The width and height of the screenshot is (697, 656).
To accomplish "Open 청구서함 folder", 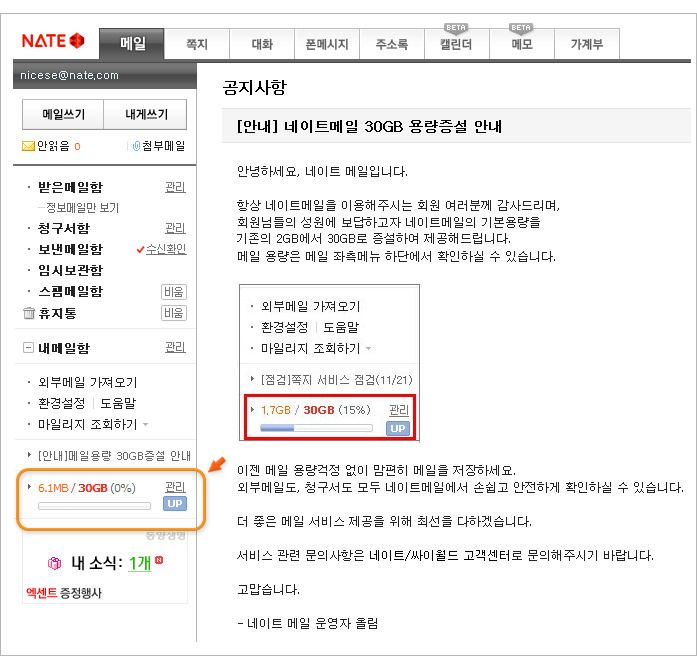I will 64,228.
